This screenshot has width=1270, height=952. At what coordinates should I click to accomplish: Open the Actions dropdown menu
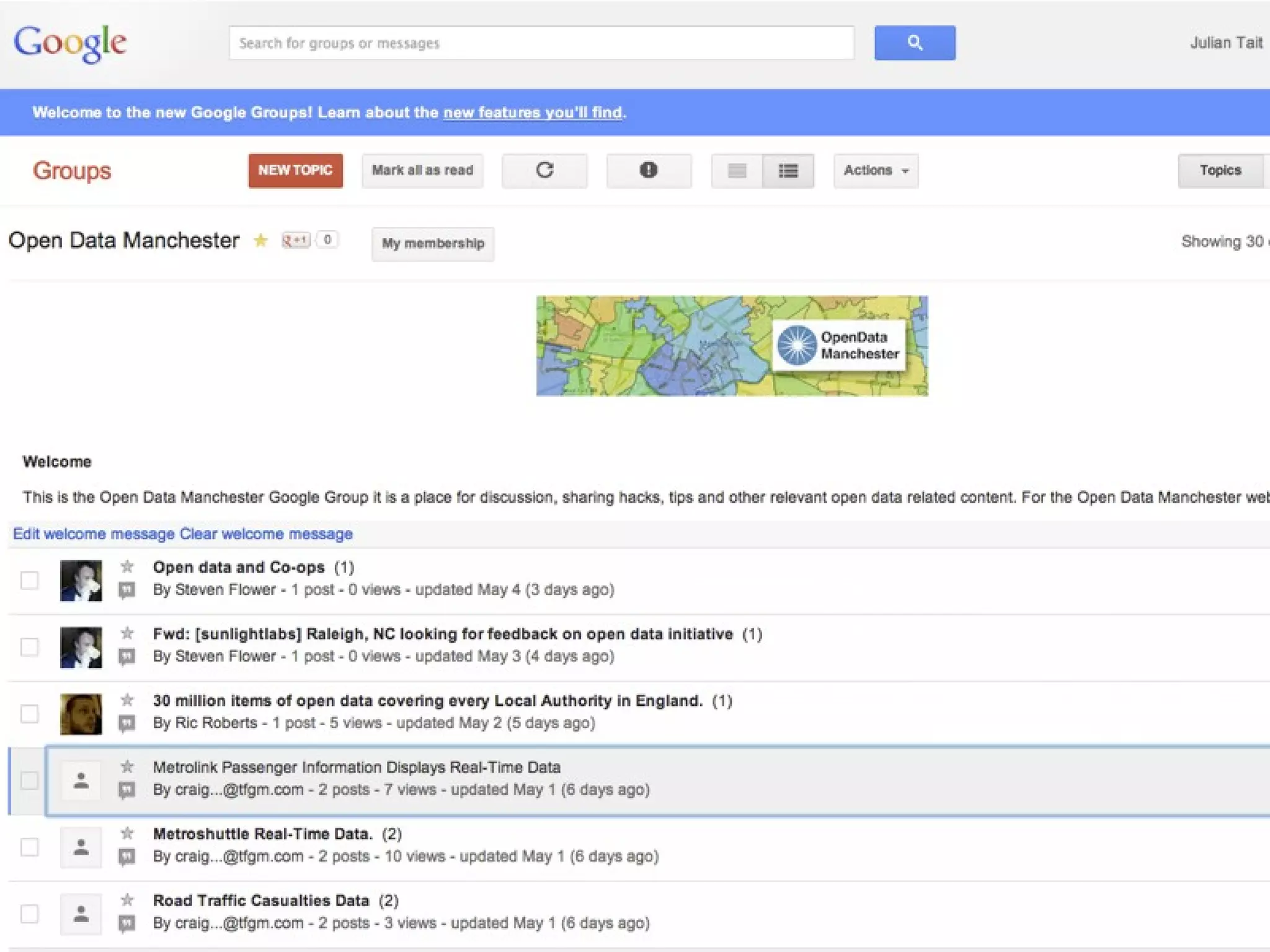click(875, 170)
